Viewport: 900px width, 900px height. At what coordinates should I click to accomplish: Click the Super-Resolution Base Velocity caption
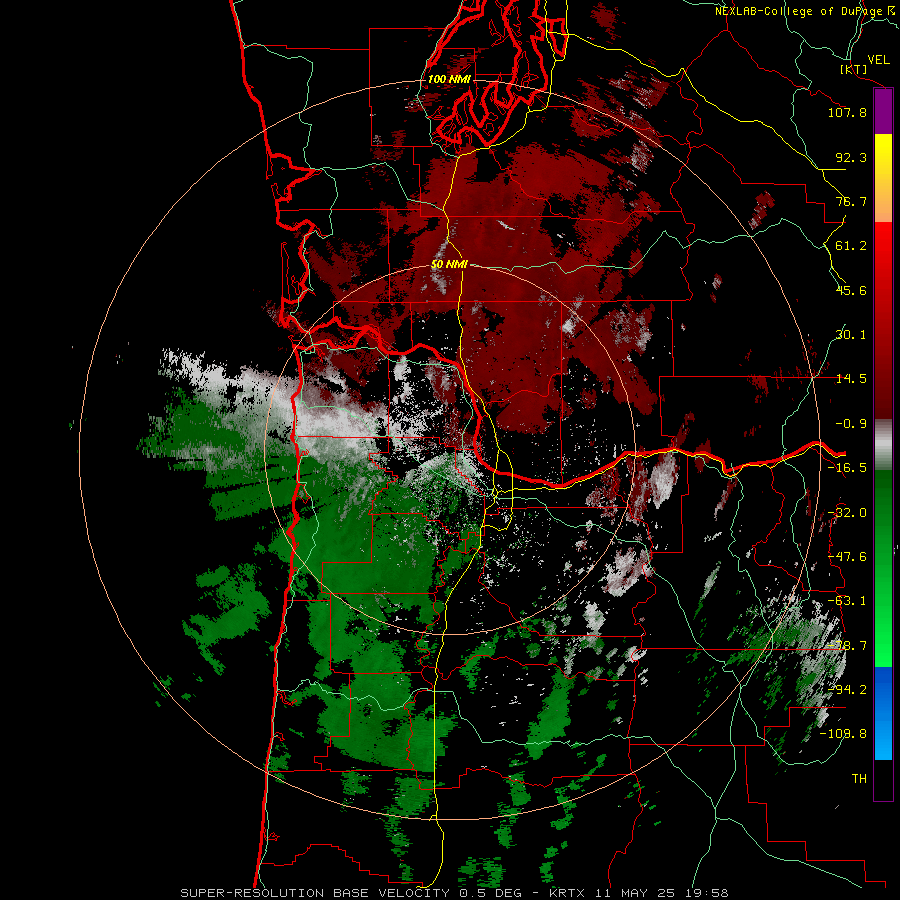point(455,893)
